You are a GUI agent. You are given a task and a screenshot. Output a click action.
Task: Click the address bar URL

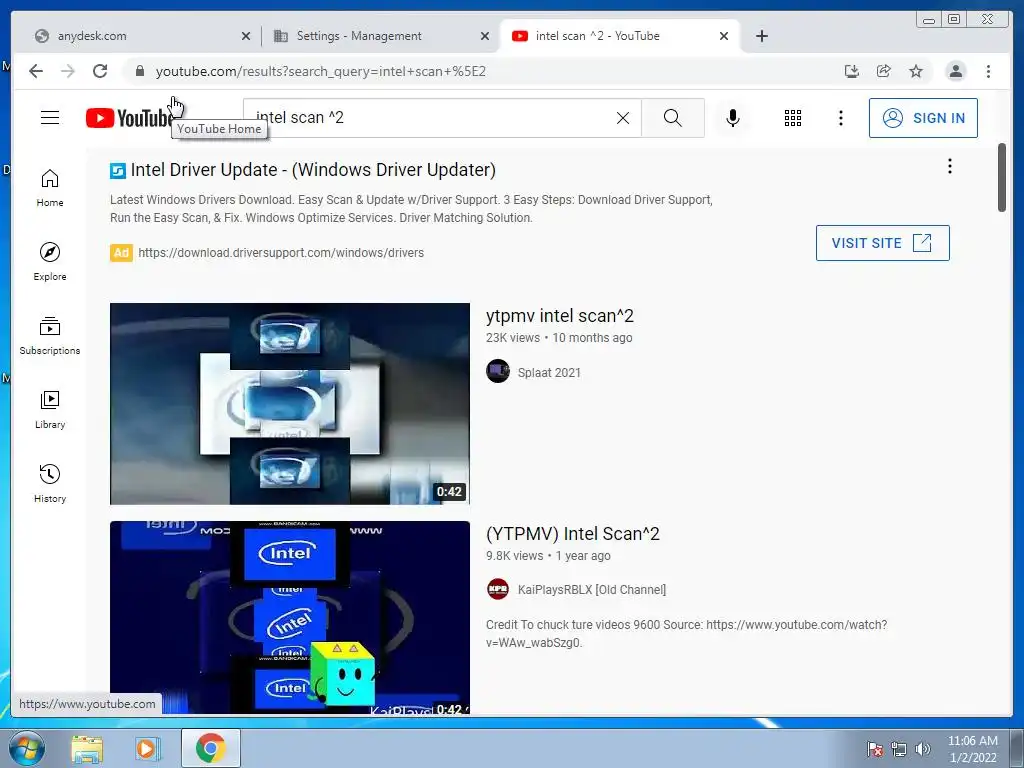point(321,72)
